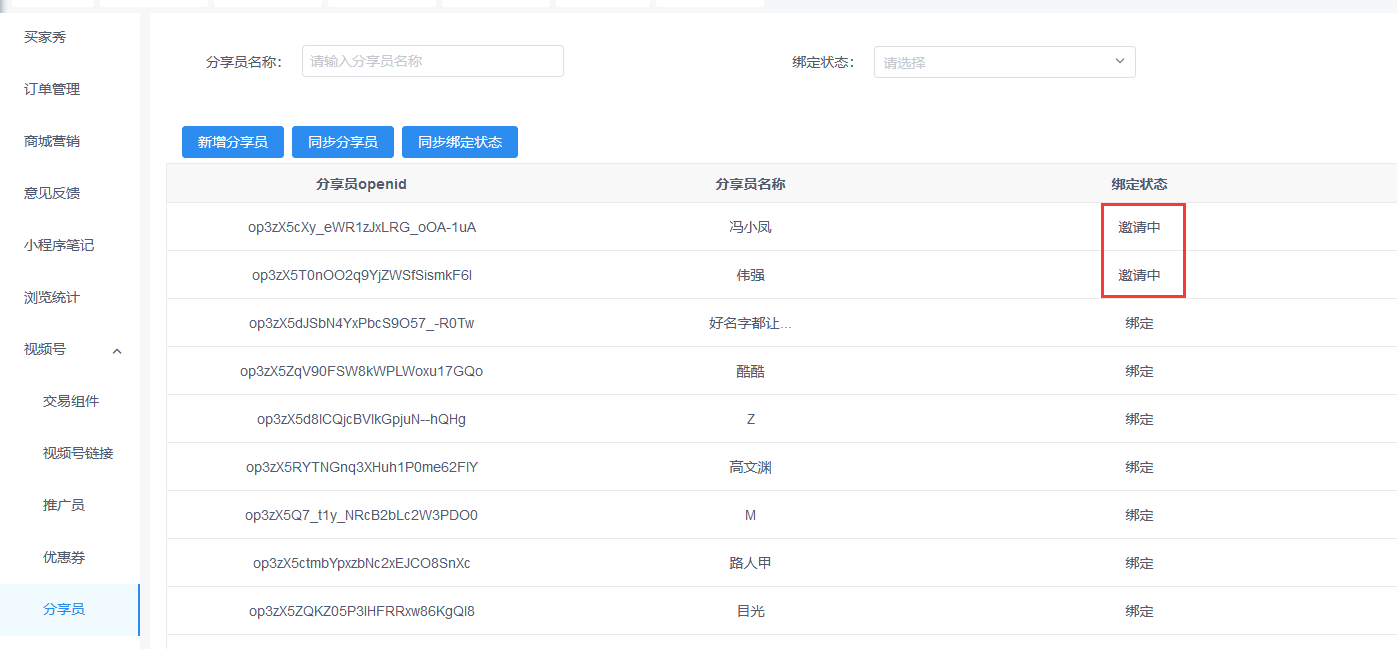The height and width of the screenshot is (649, 1397).
Task: Click the name 路人甲
Action: pos(751,563)
